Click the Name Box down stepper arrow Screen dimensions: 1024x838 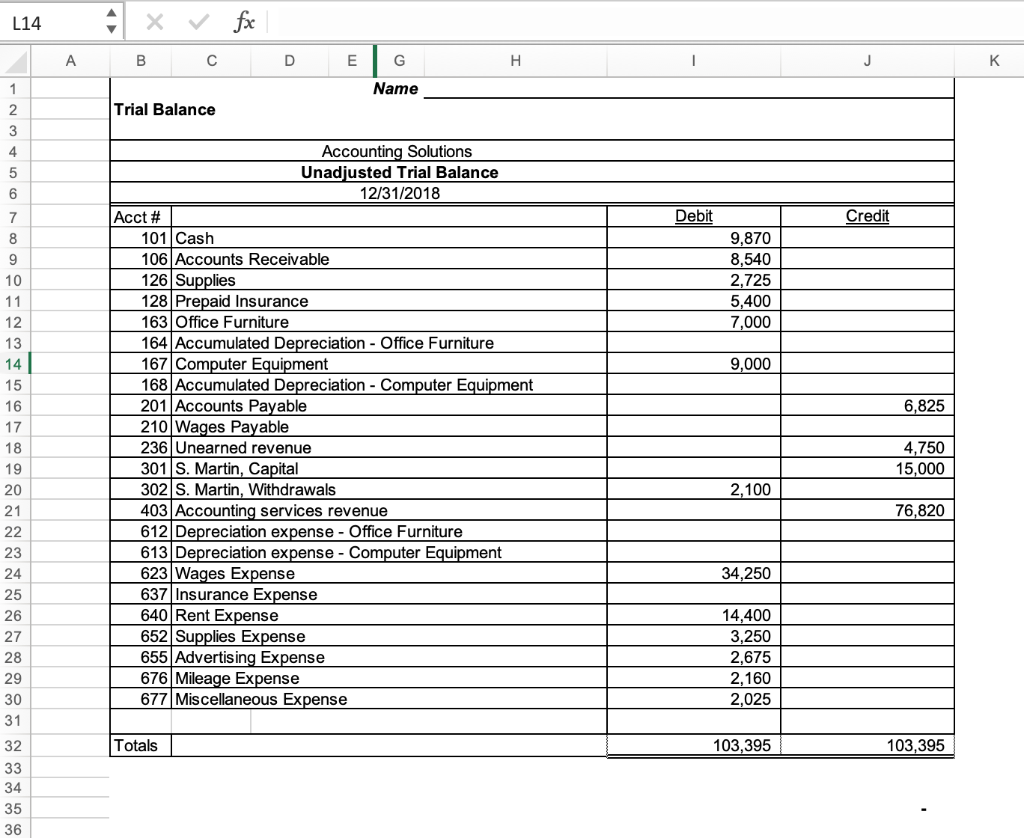(x=109, y=27)
